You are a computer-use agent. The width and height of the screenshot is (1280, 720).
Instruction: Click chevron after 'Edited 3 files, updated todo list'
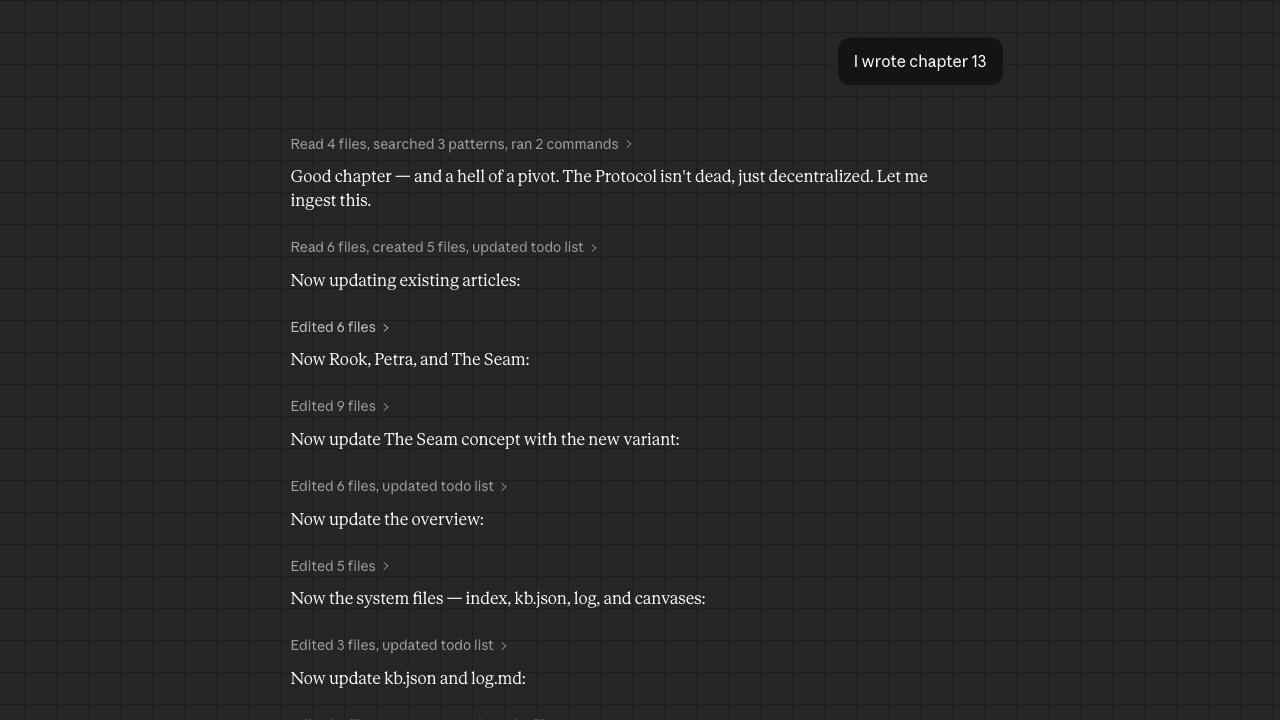(x=504, y=646)
